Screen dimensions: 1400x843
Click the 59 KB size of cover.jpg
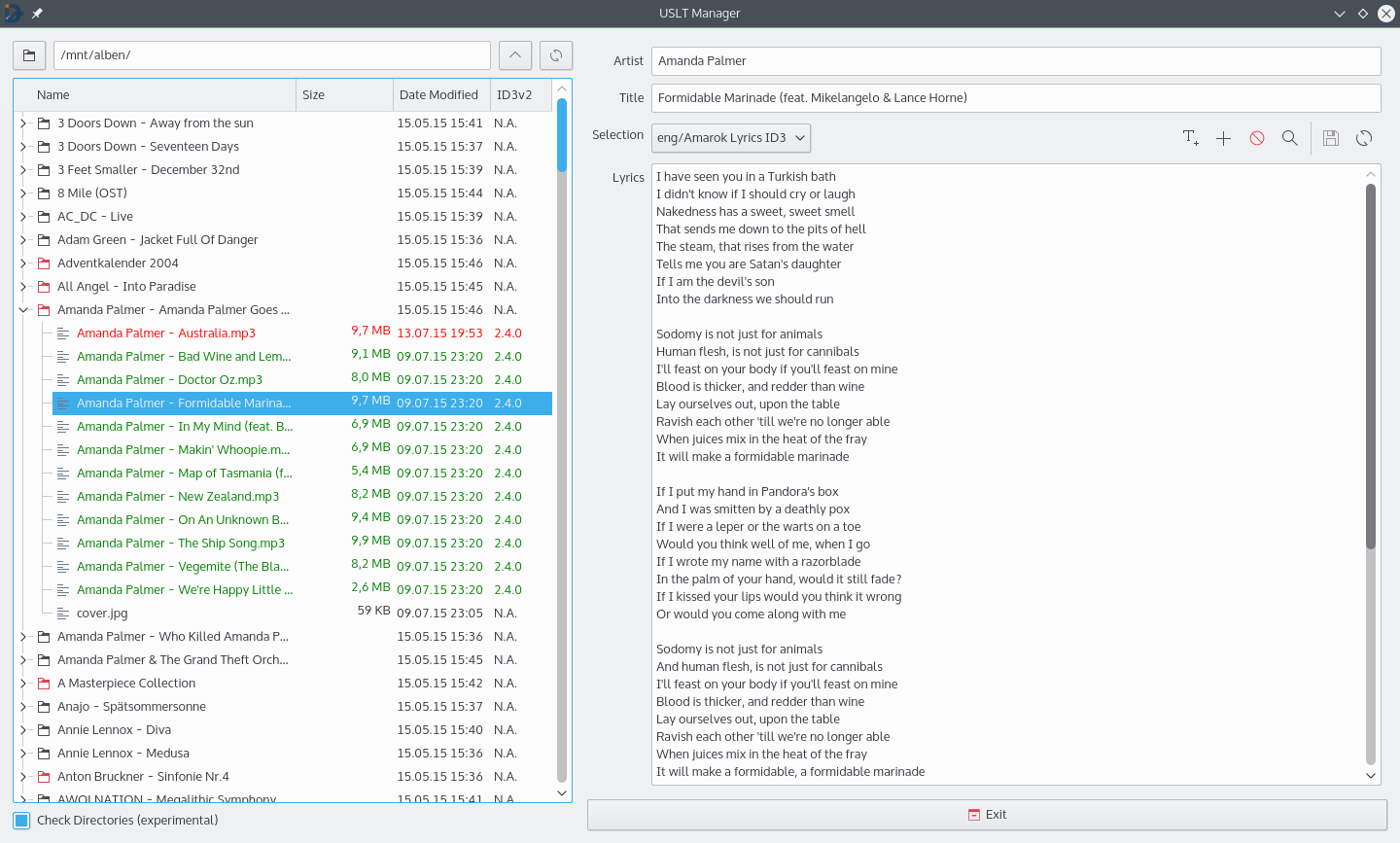(x=373, y=611)
